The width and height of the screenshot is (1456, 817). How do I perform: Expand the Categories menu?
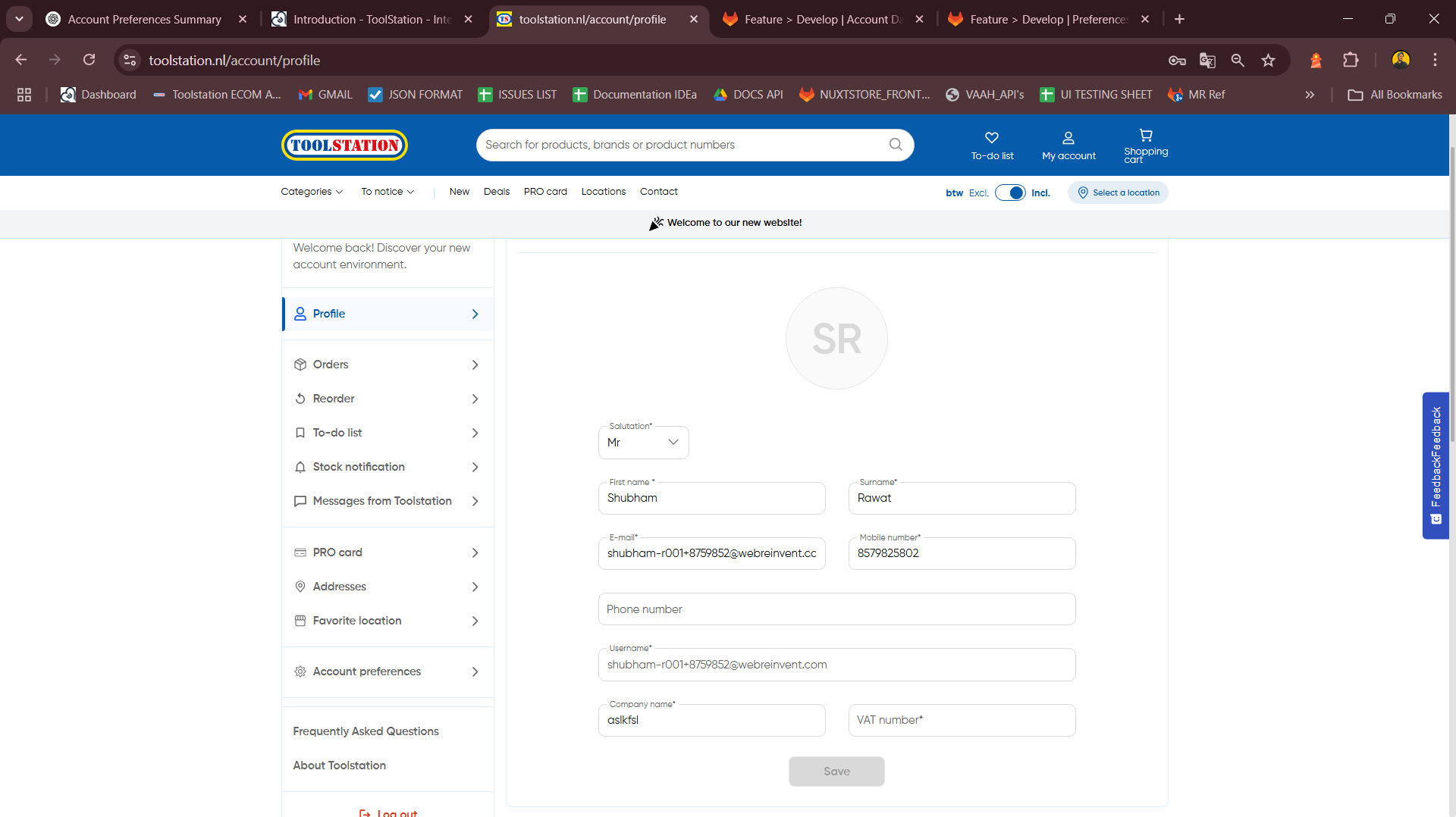point(312,192)
